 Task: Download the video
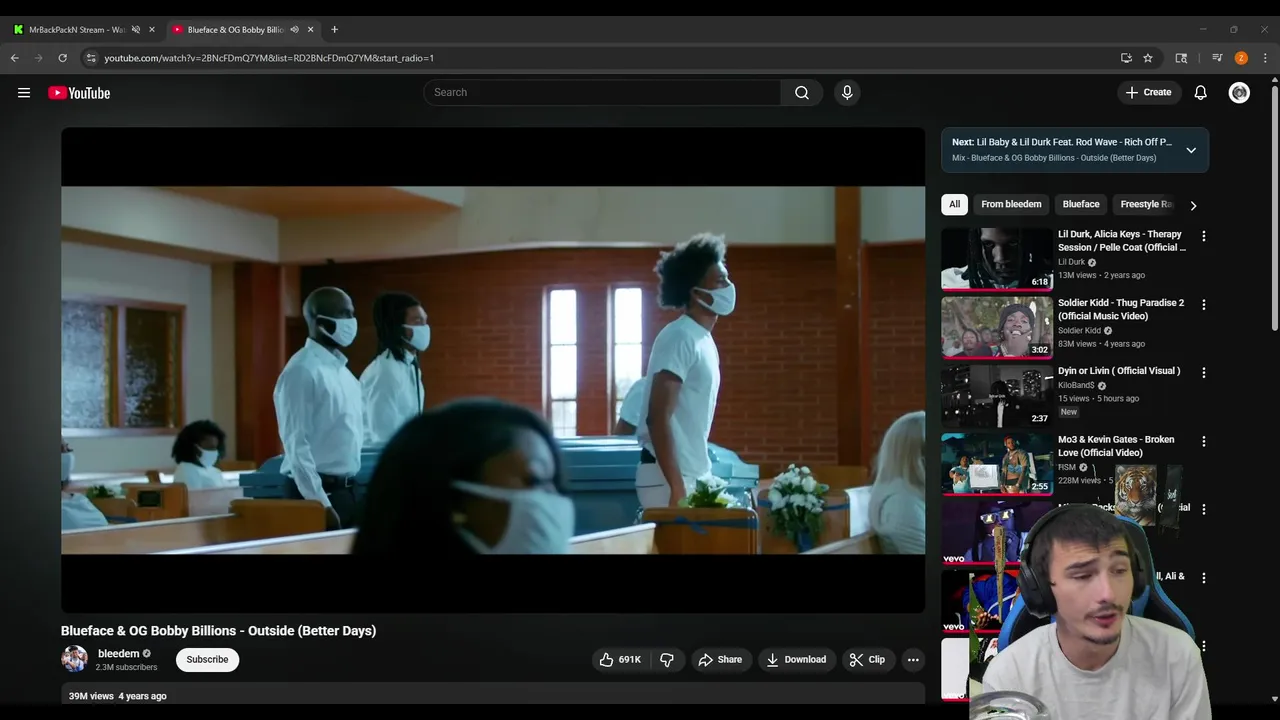pyautogui.click(x=796, y=660)
